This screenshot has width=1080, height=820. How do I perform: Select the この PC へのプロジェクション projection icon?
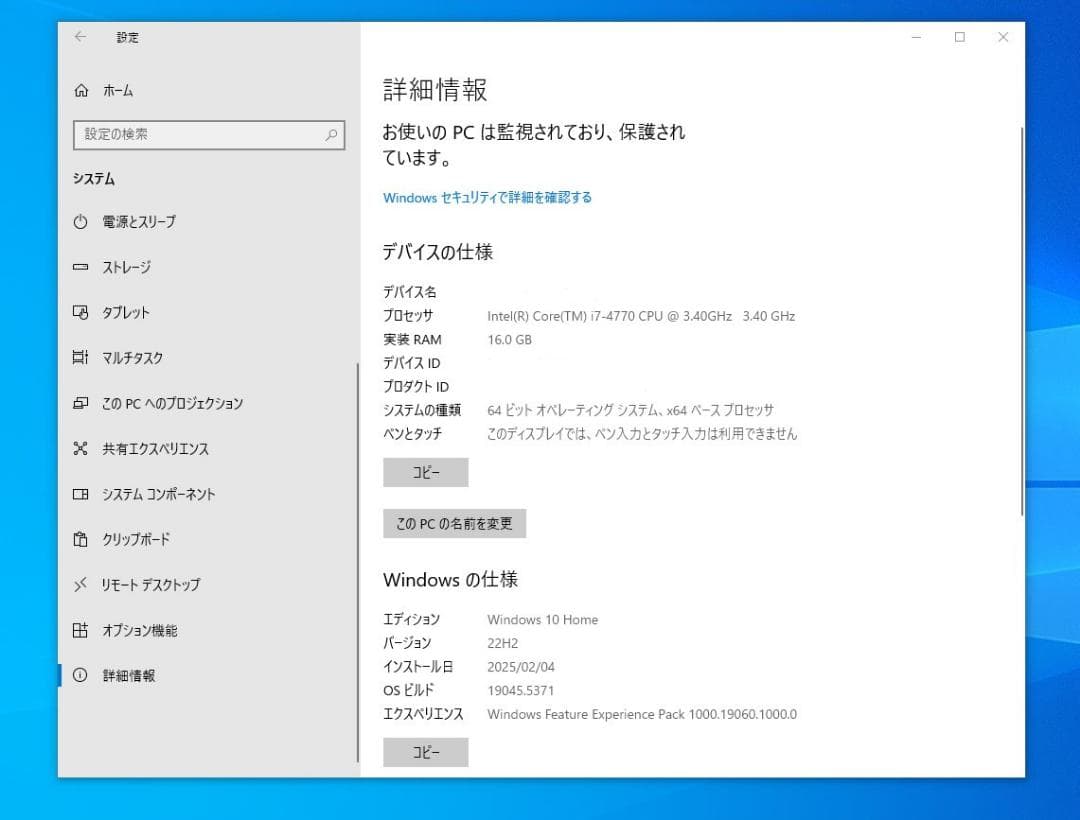tap(81, 403)
